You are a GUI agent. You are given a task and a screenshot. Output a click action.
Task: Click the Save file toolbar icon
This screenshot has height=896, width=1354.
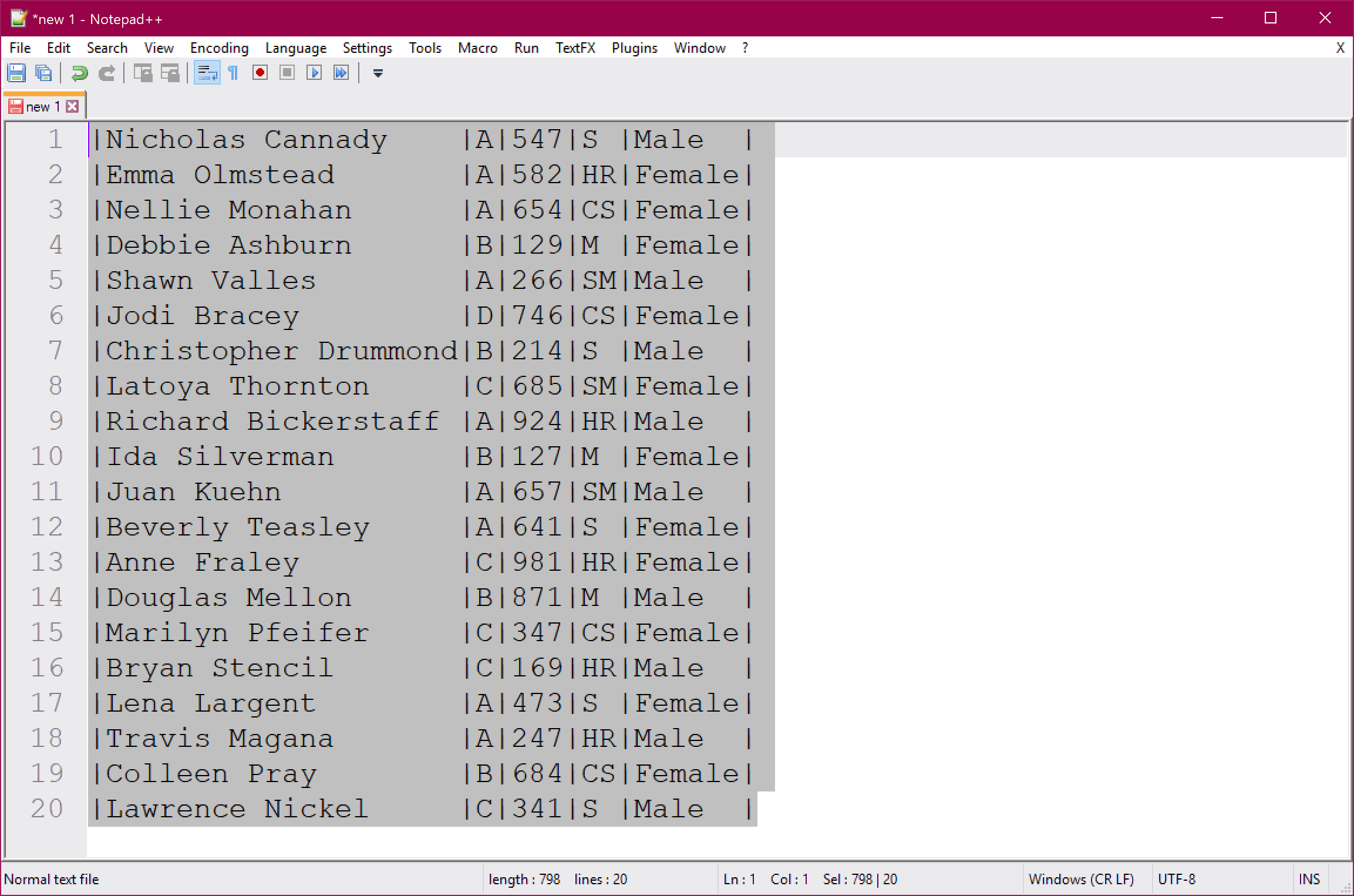click(x=16, y=73)
